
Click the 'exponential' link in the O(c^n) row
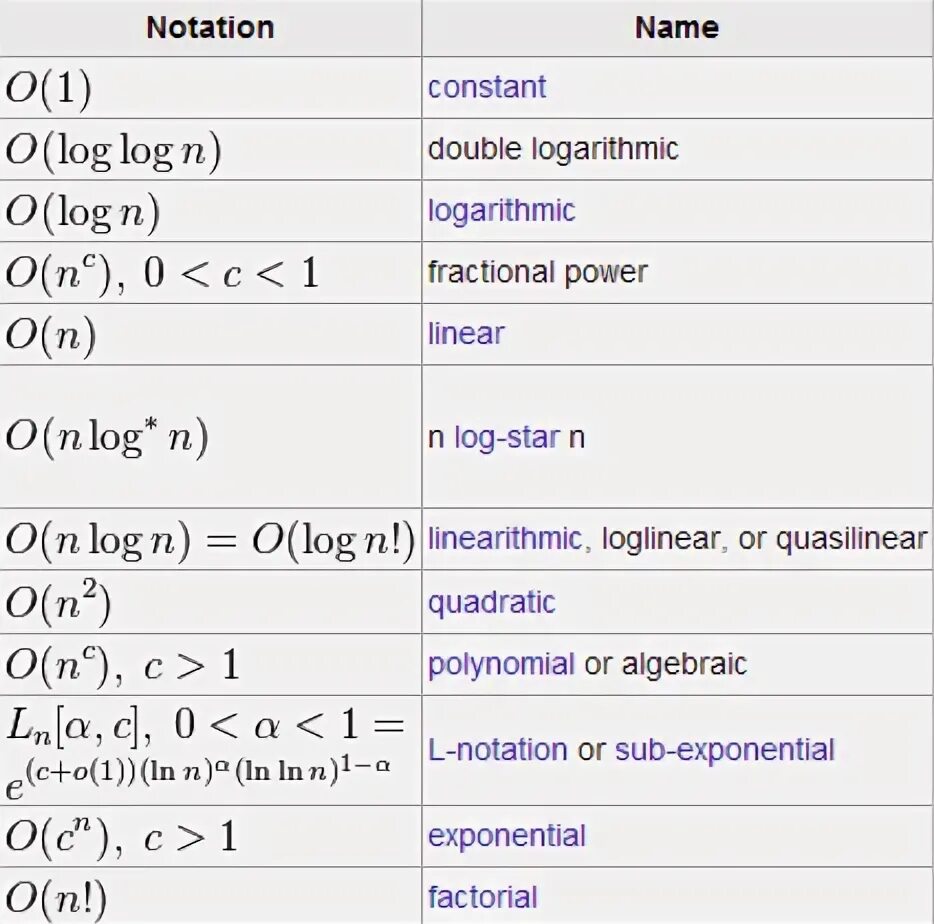[x=507, y=836]
